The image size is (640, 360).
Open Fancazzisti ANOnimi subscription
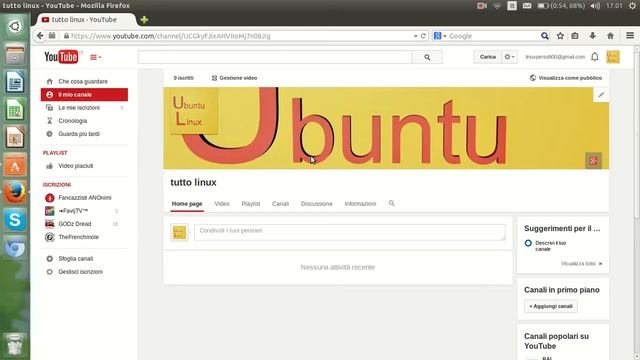pyautogui.click(x=84, y=198)
